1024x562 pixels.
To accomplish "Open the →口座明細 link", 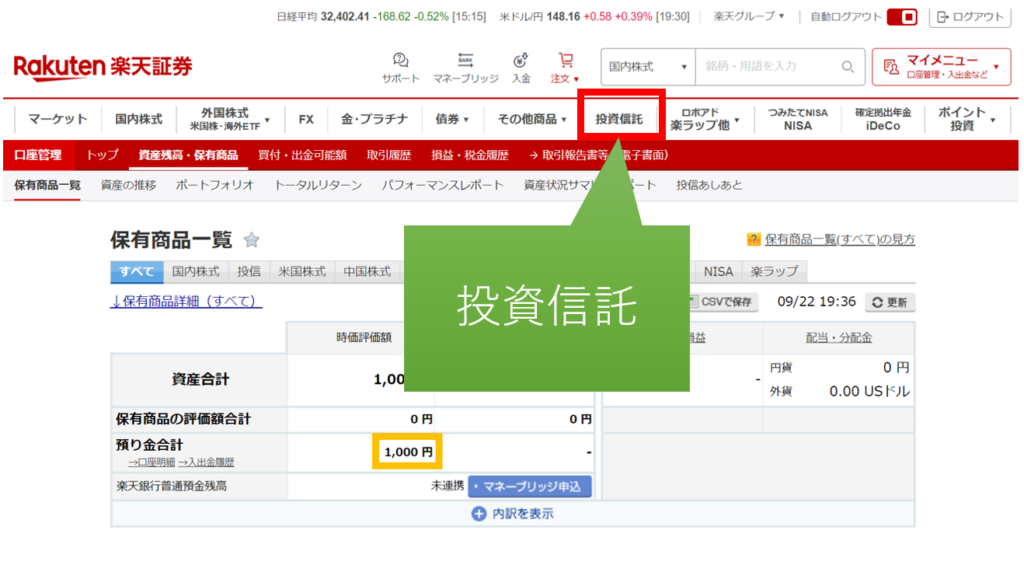I will (152, 462).
